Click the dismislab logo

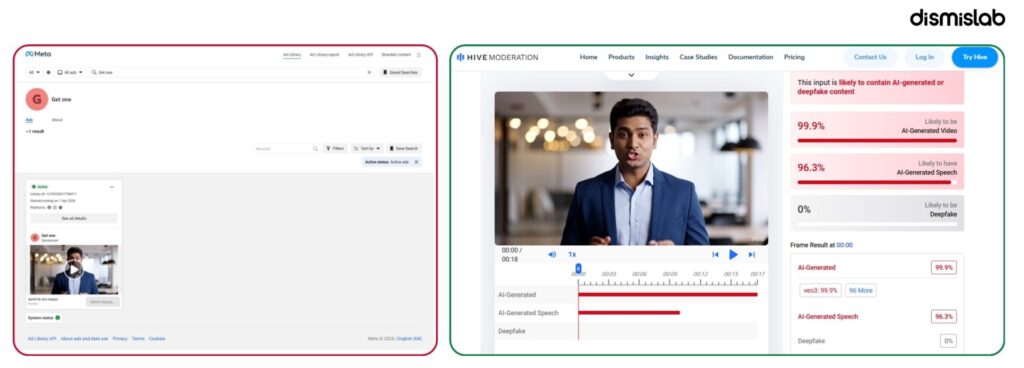(957, 18)
